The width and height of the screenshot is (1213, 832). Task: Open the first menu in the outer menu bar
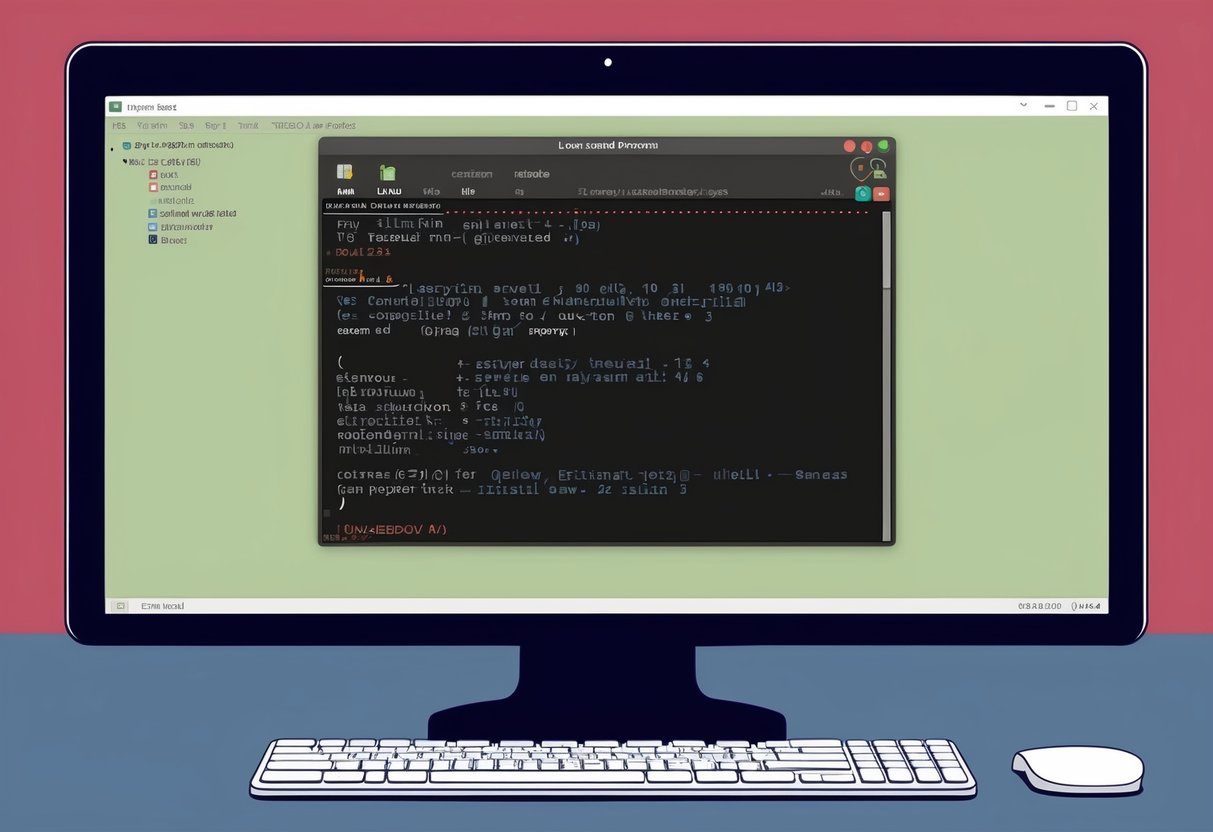pos(119,126)
